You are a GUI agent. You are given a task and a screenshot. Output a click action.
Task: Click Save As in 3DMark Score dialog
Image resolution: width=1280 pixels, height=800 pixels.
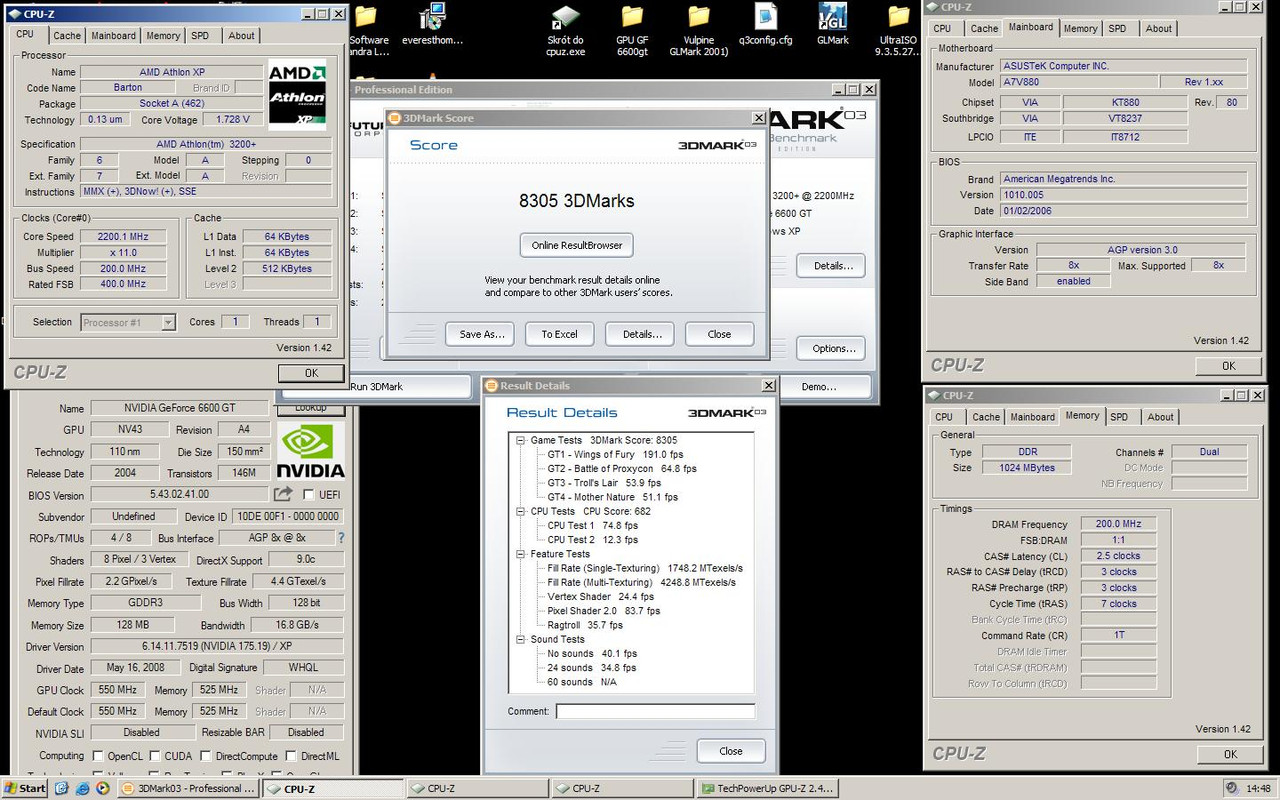coord(481,334)
